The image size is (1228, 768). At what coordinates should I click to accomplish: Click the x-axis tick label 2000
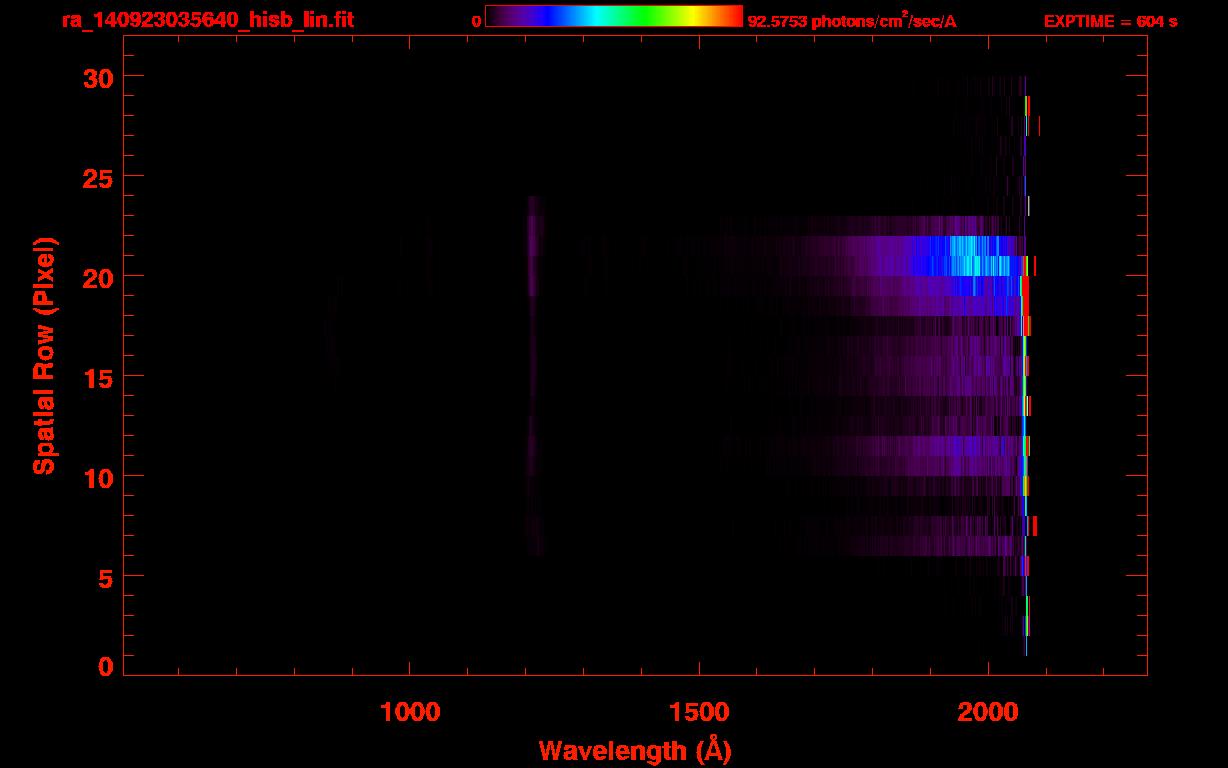988,711
